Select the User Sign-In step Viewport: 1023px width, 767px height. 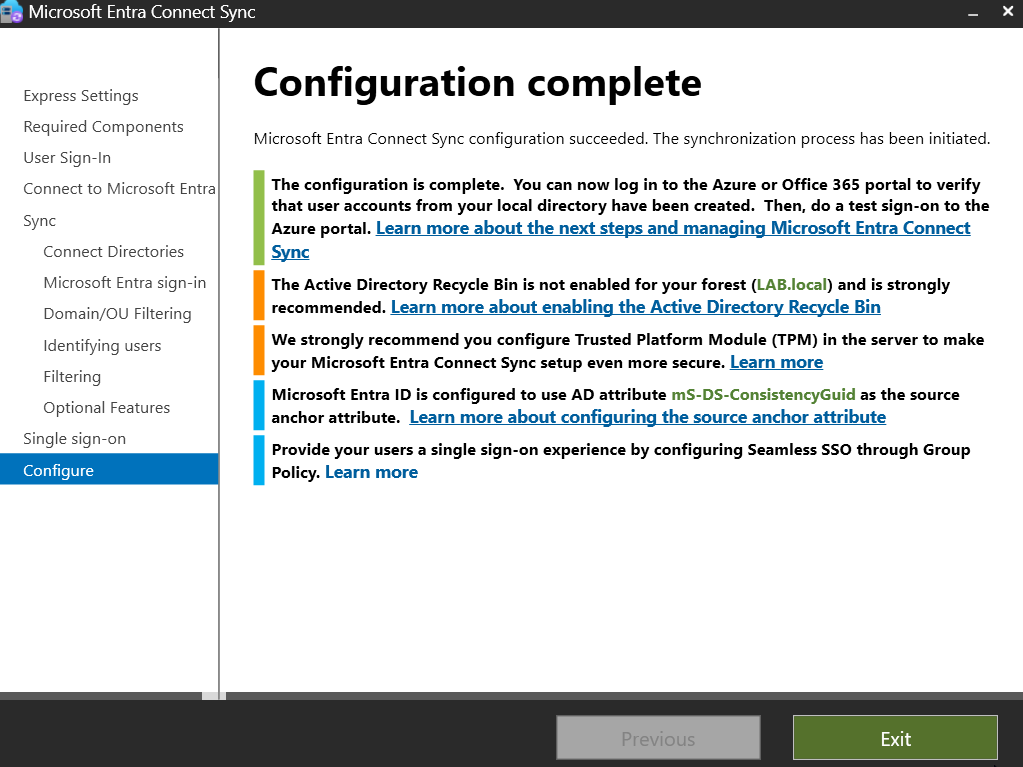coord(67,158)
